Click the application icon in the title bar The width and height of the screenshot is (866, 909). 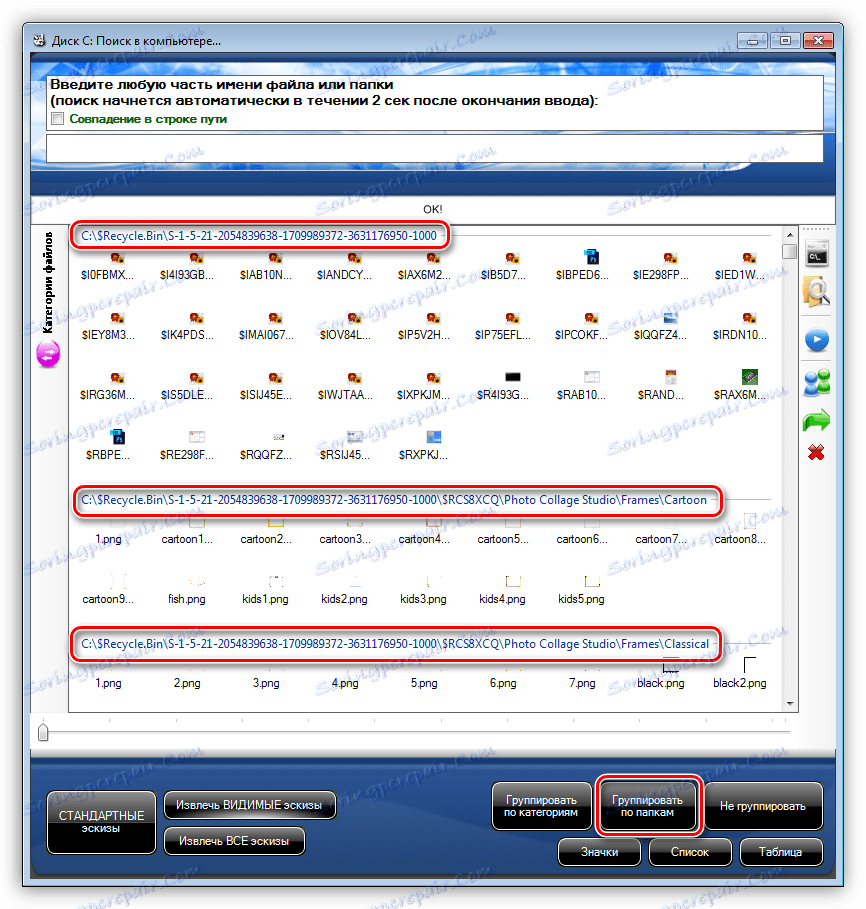(39, 41)
